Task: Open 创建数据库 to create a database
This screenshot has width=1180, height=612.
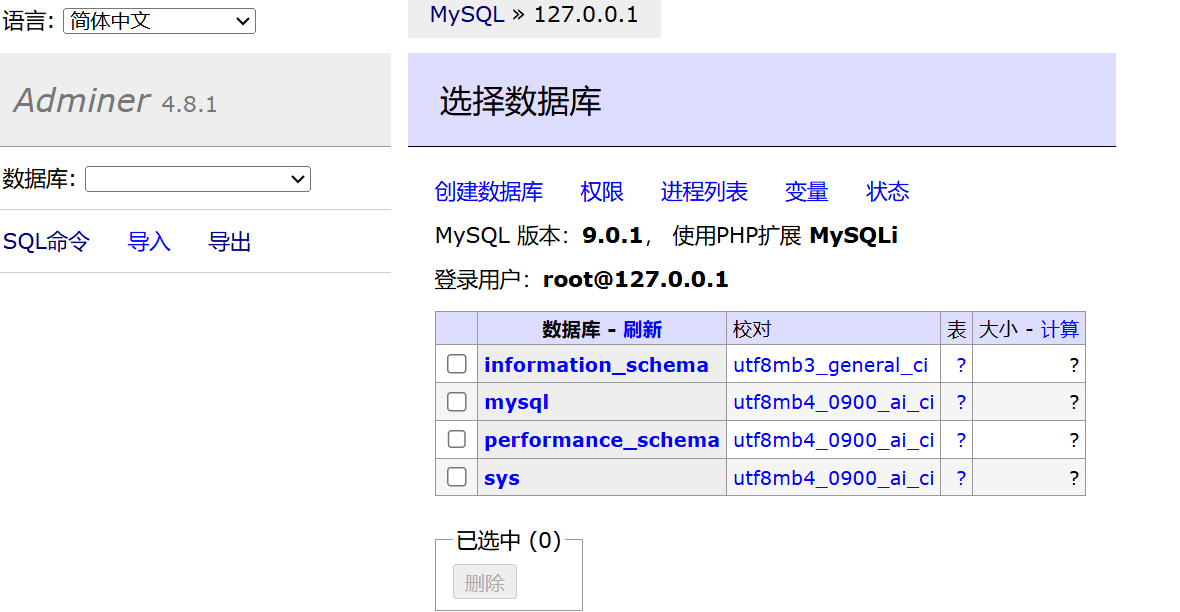Action: tap(489, 192)
